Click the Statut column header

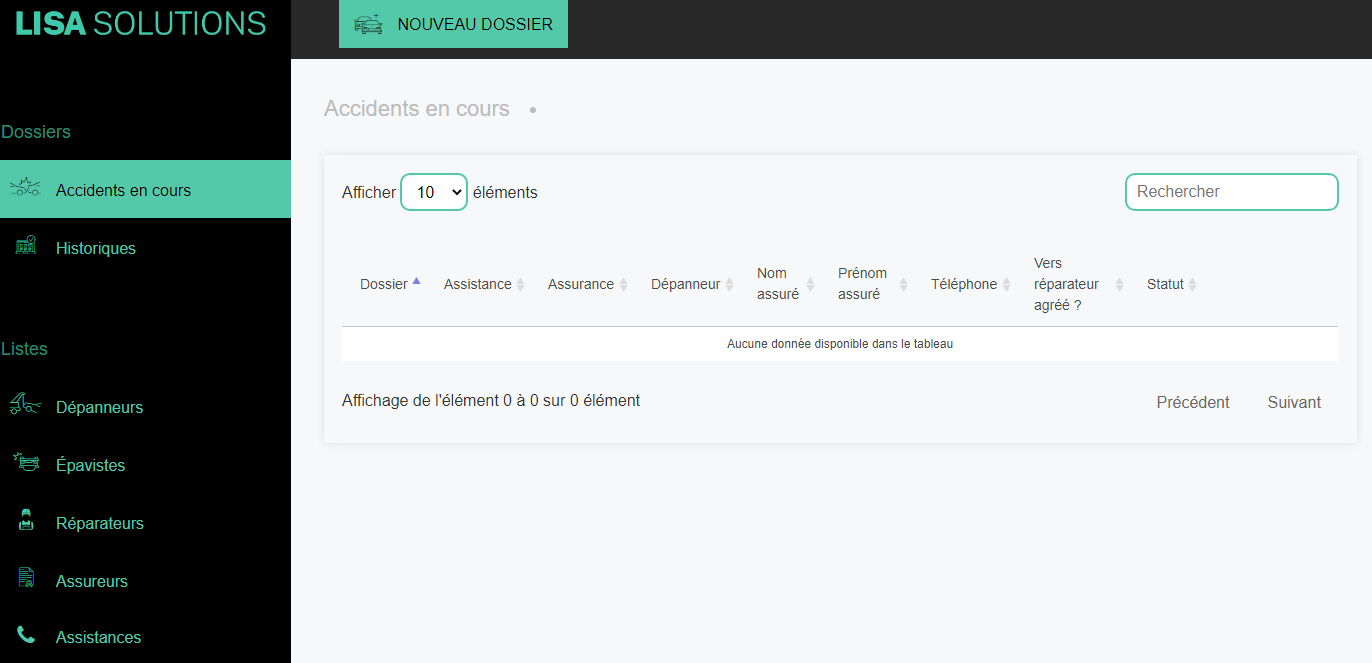[x=1165, y=284]
